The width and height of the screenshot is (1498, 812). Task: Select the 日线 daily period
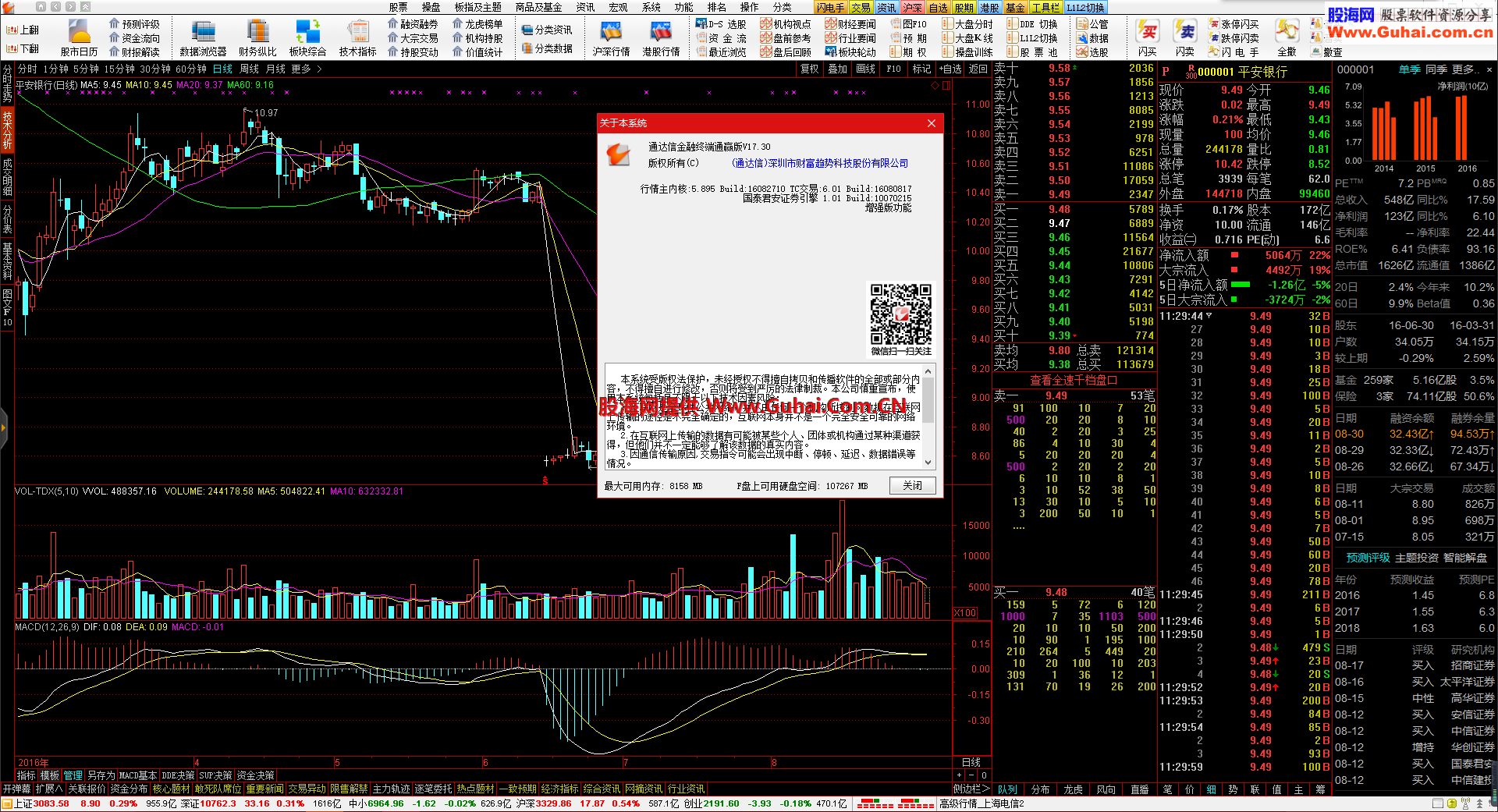coord(222,69)
